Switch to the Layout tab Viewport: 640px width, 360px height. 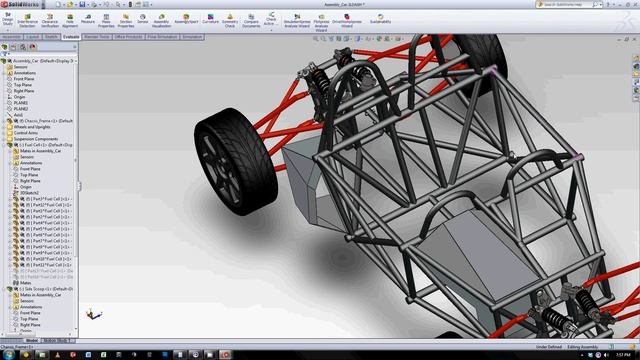32,37
